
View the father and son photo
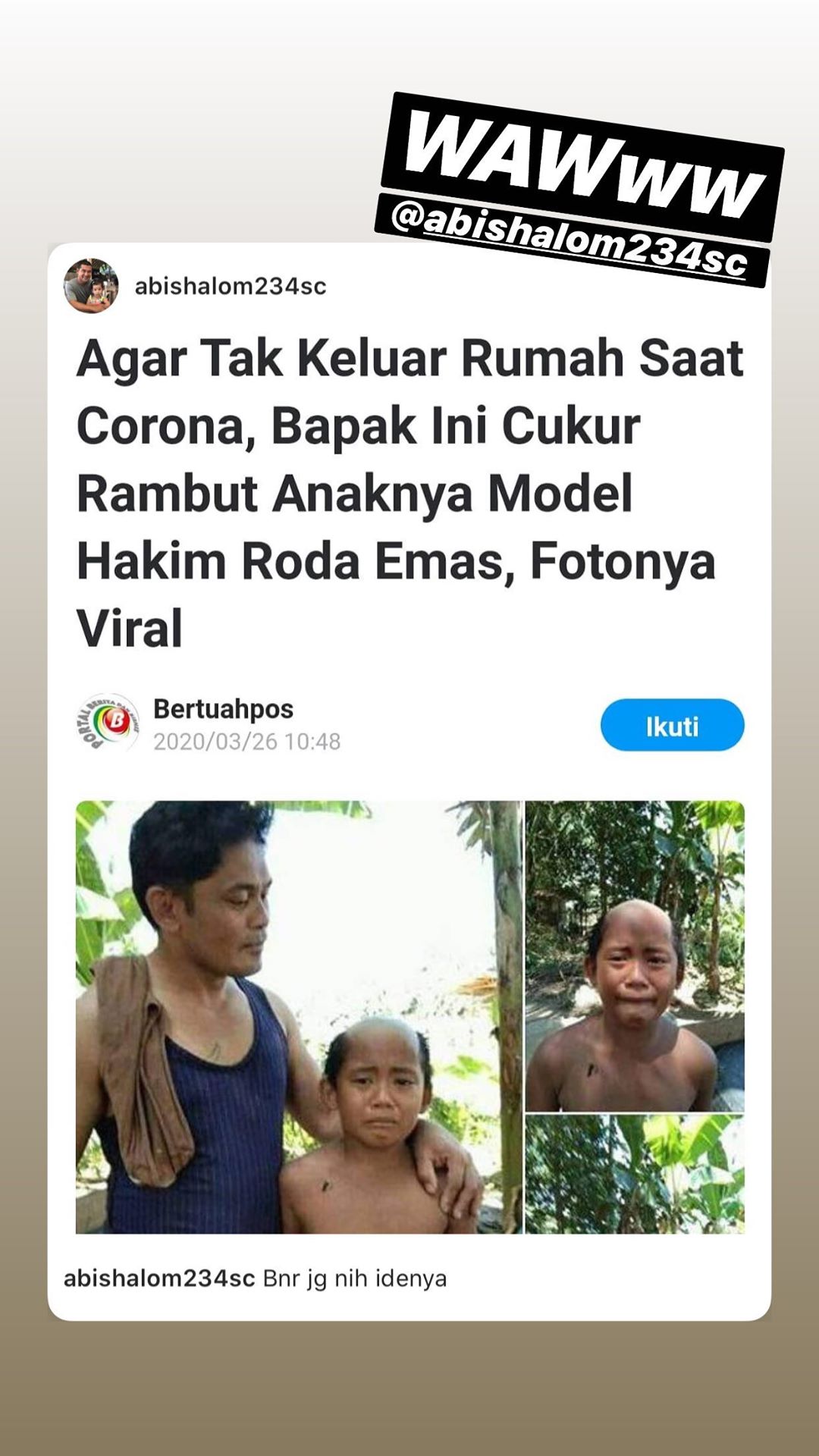click(299, 1017)
